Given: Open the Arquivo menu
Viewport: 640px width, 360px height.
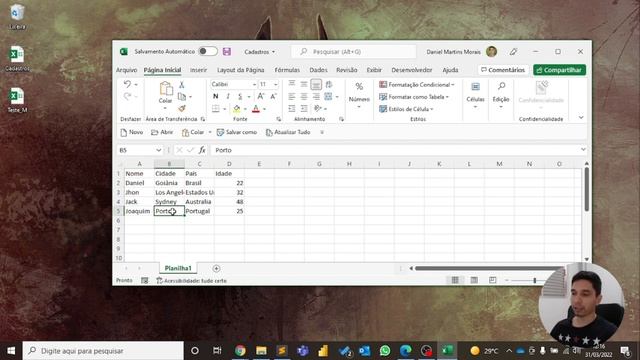Looking at the screenshot, I should (x=127, y=70).
